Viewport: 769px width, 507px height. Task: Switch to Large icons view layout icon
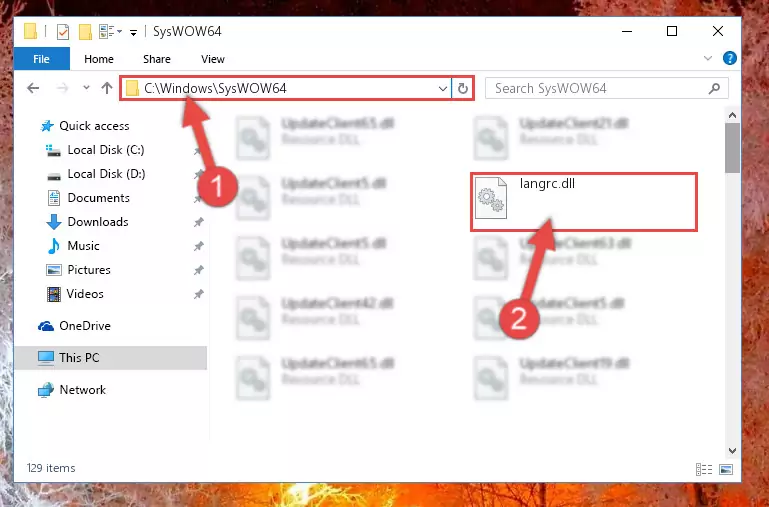coord(726,470)
